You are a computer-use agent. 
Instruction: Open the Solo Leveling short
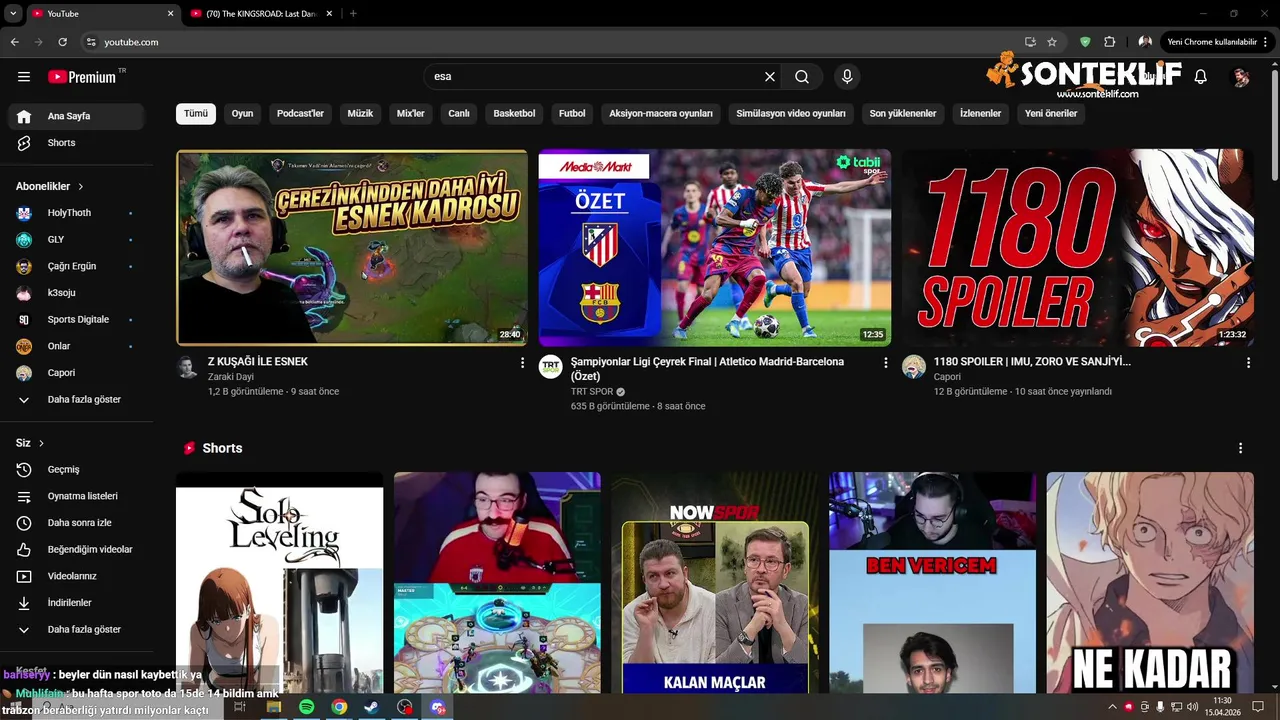pyautogui.click(x=279, y=583)
